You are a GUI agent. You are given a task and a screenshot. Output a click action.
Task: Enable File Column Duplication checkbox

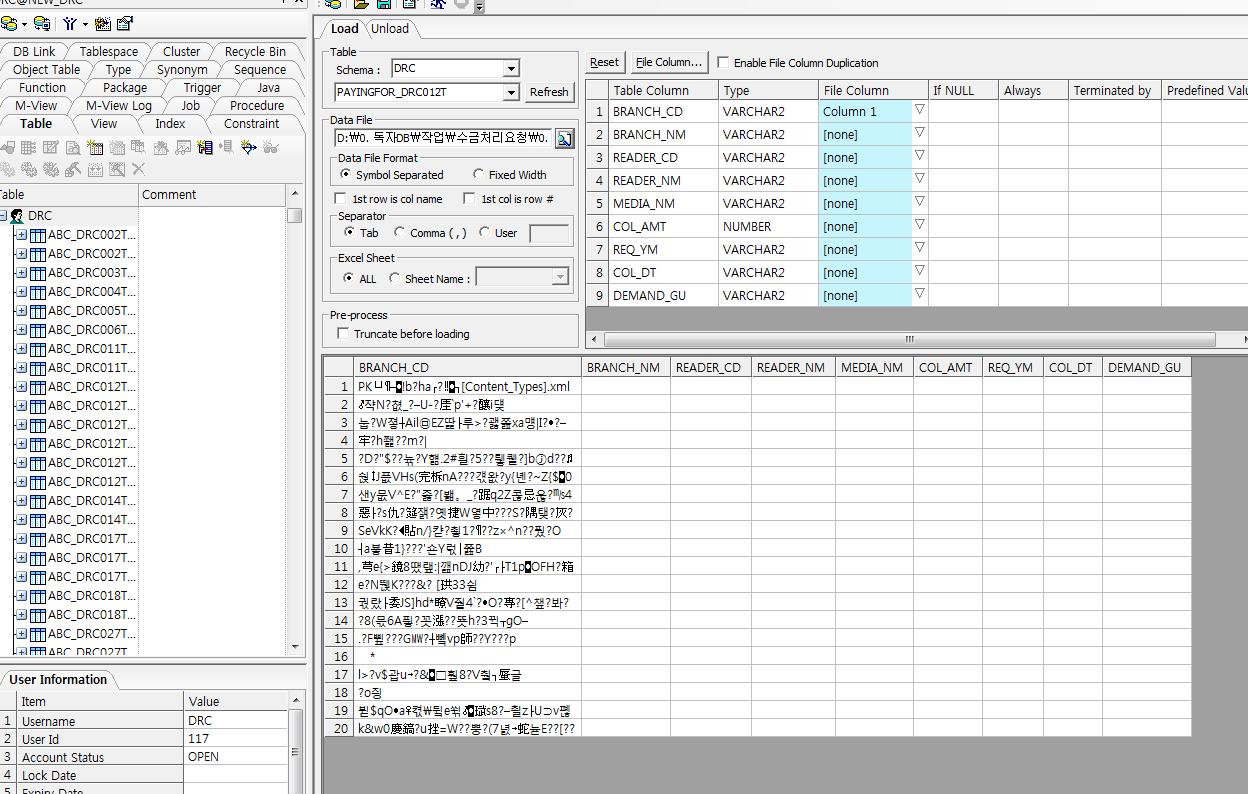pos(723,62)
